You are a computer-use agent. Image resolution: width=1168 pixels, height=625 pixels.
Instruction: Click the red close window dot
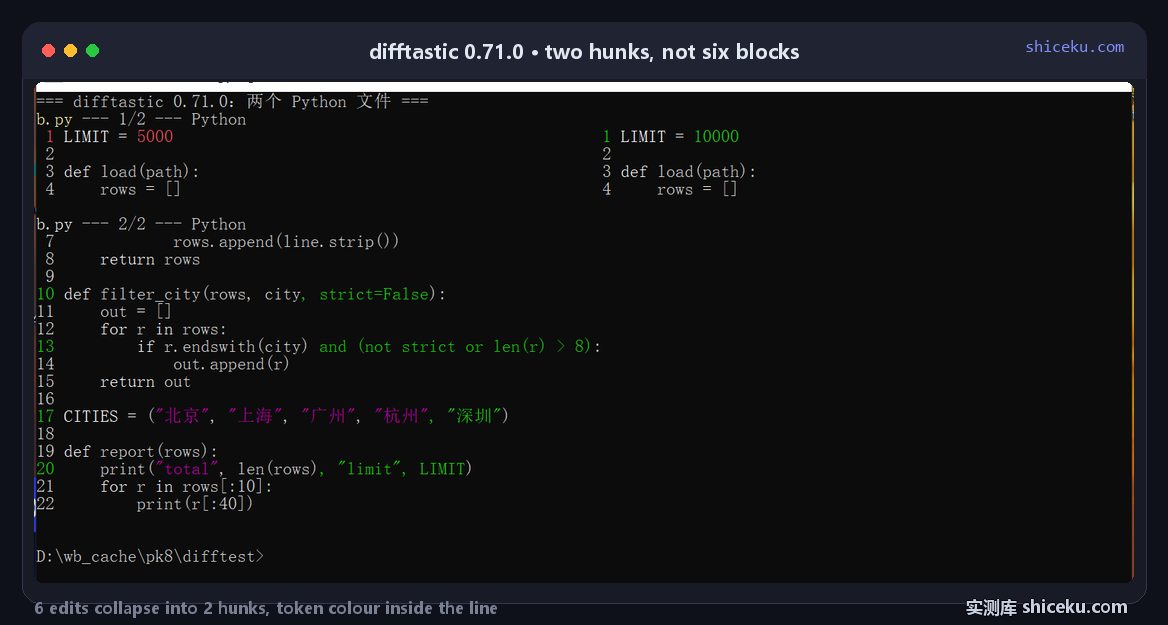pyautogui.click(x=48, y=51)
